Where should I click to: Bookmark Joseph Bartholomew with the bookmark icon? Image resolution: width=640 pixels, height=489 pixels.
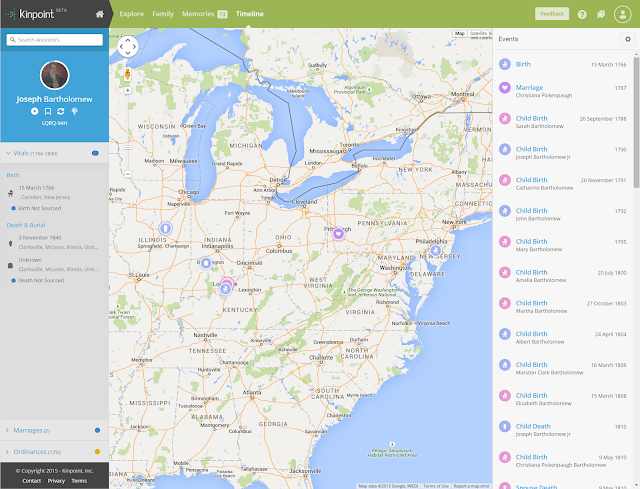click(x=48, y=111)
